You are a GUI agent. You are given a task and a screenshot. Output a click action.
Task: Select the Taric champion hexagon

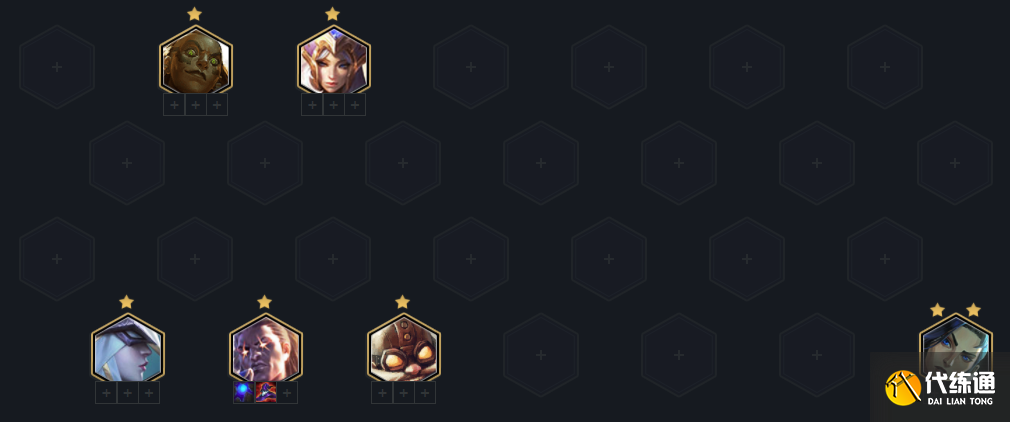(x=265, y=350)
